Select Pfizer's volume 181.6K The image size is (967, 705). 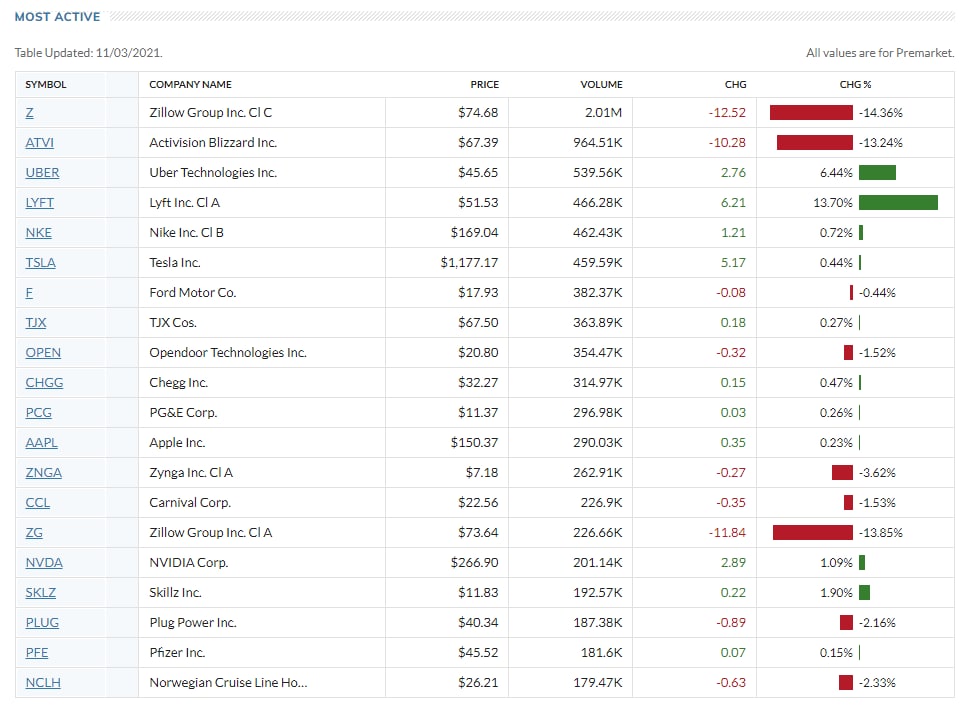pyautogui.click(x=601, y=653)
